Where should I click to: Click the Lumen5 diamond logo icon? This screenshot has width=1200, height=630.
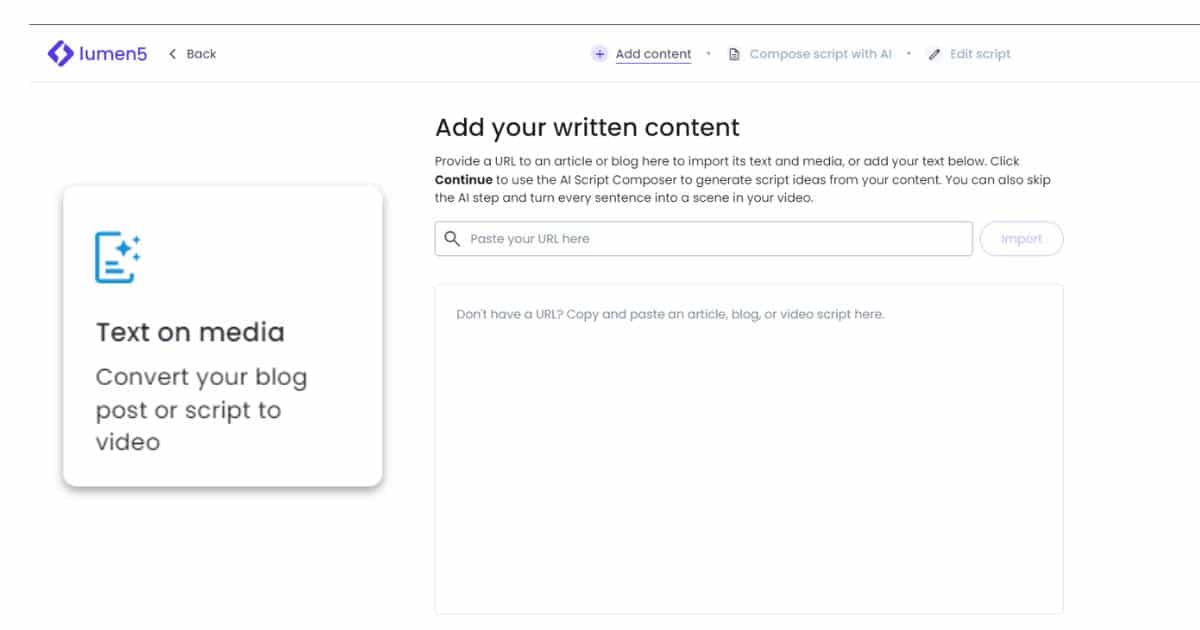point(62,53)
